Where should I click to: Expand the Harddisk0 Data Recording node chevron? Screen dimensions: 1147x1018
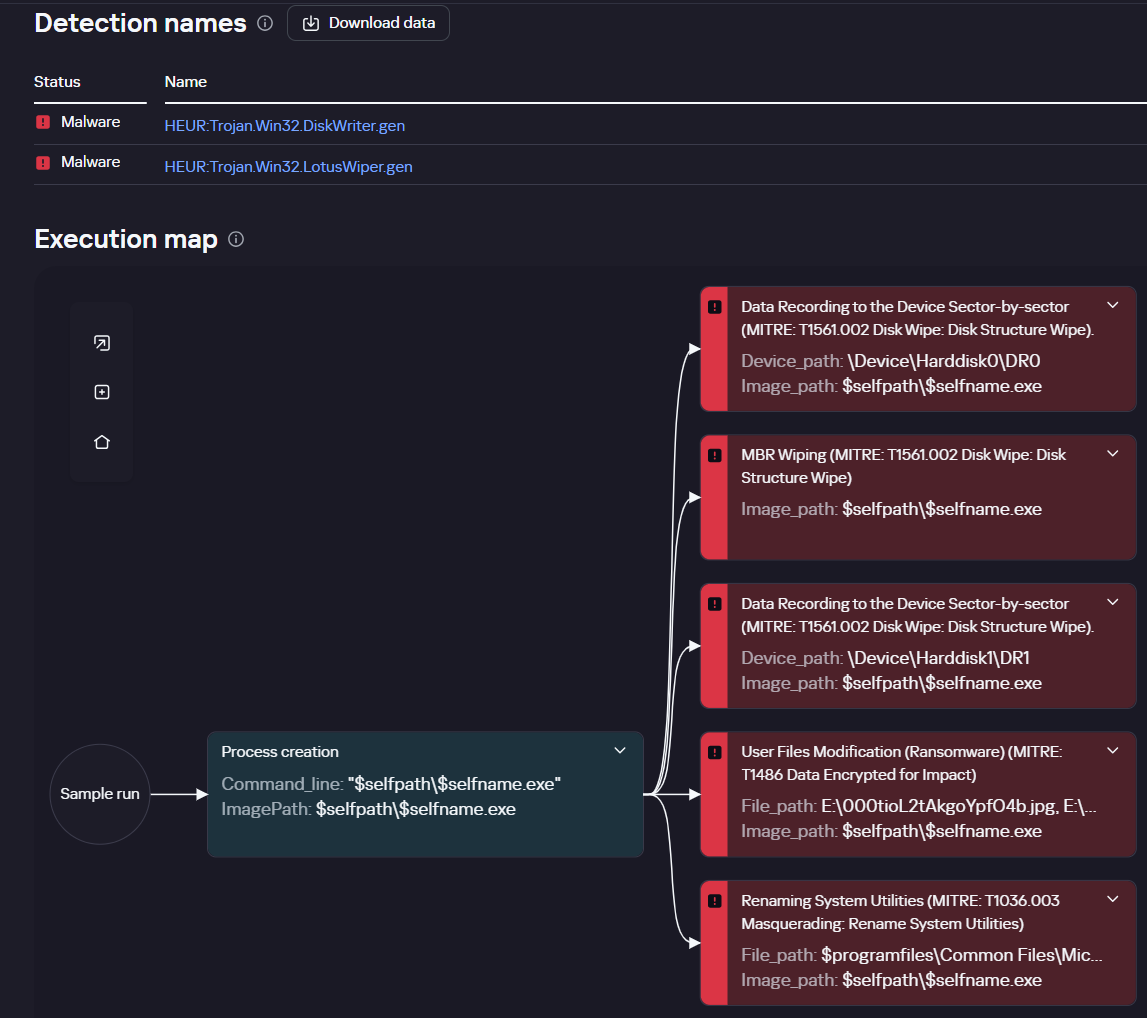(x=1113, y=306)
